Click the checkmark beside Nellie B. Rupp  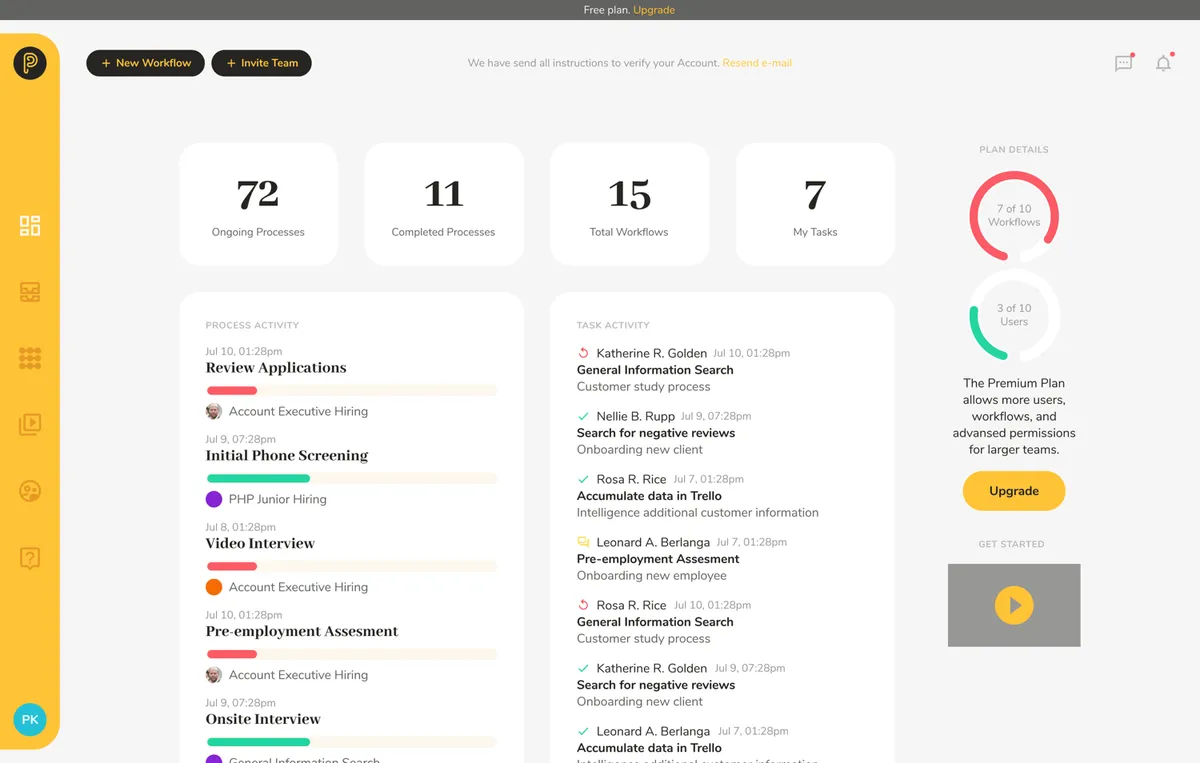pyautogui.click(x=584, y=416)
